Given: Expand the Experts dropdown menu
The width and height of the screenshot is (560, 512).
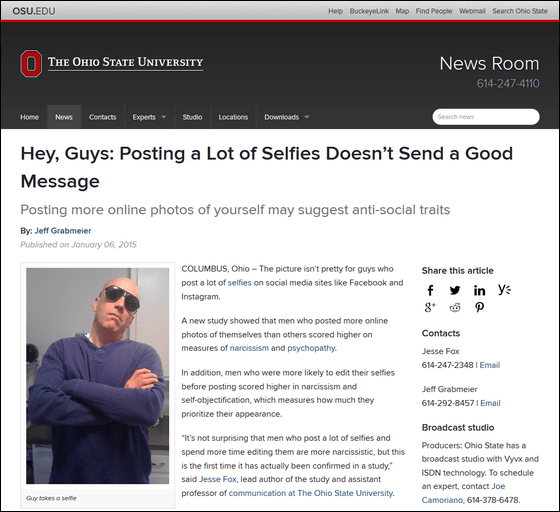Looking at the screenshot, I should (149, 117).
